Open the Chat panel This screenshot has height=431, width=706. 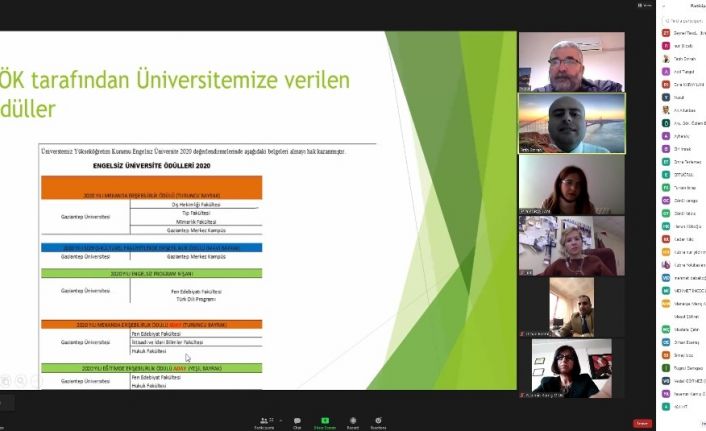pos(296,421)
